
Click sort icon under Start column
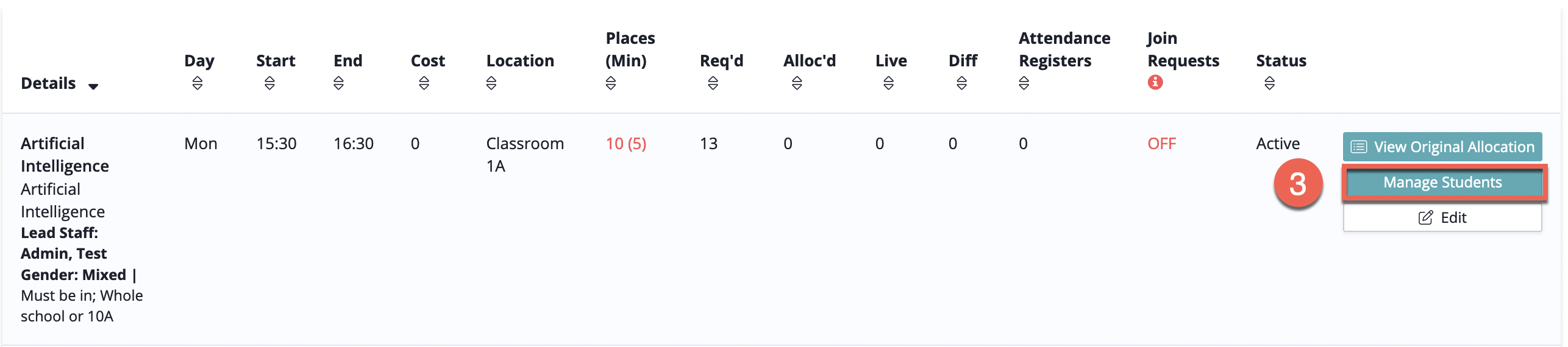(x=269, y=83)
